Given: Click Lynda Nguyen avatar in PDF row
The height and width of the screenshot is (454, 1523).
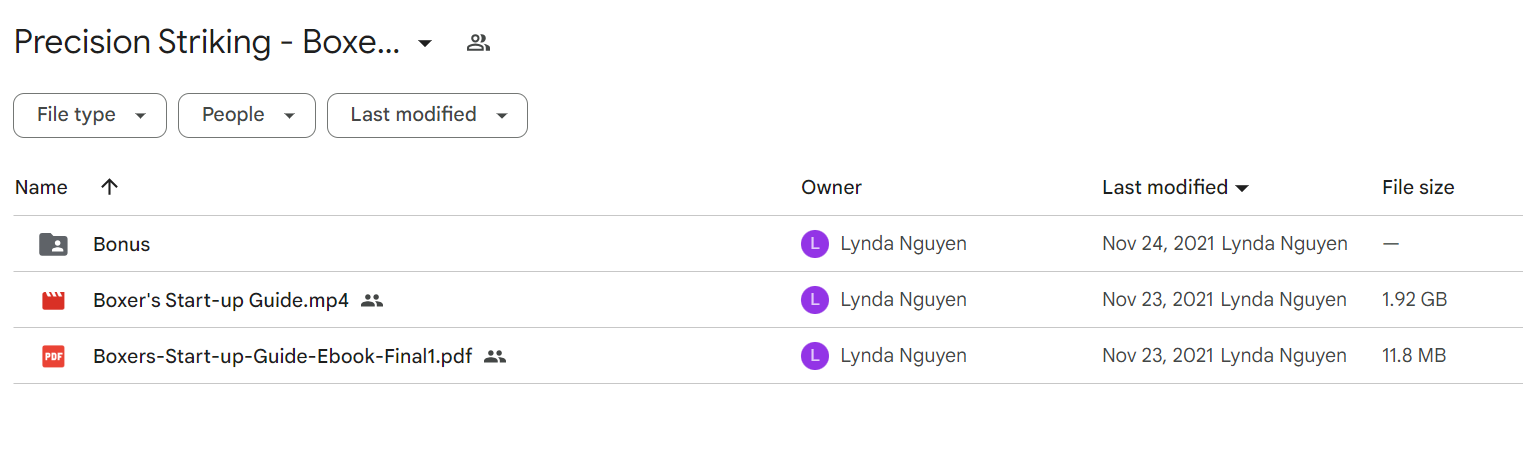Looking at the screenshot, I should (x=815, y=356).
